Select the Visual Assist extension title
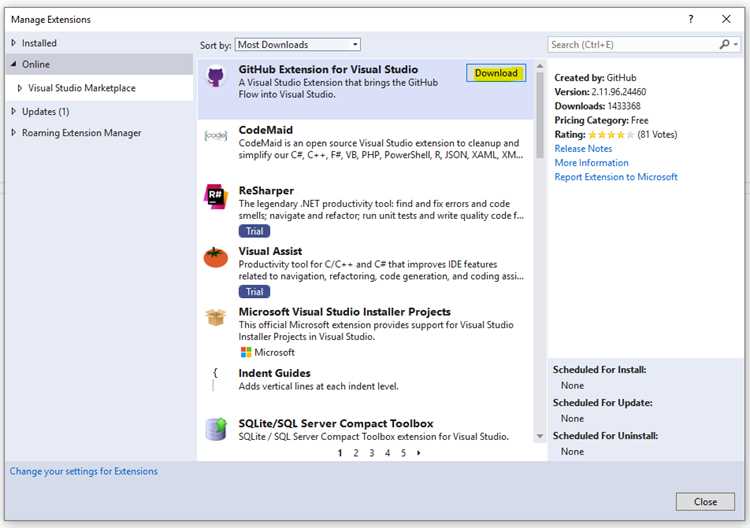This screenshot has height=528, width=750. point(270,251)
